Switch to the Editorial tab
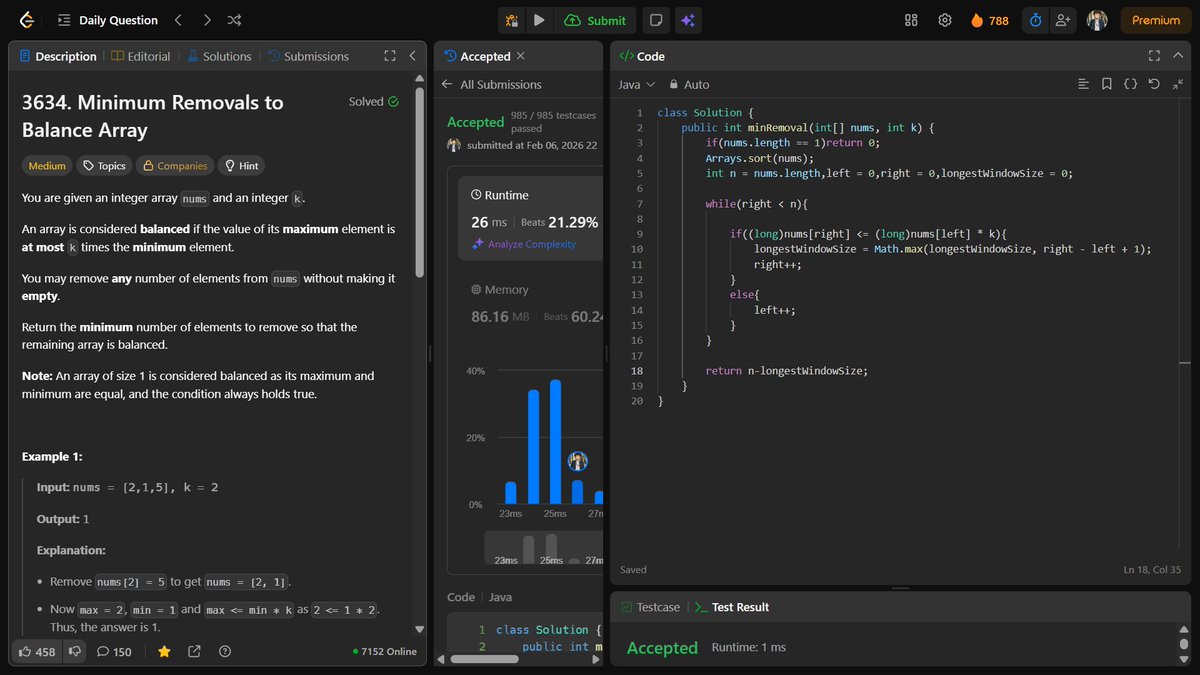Screen dimensions: 1200x675 pos(141,56)
